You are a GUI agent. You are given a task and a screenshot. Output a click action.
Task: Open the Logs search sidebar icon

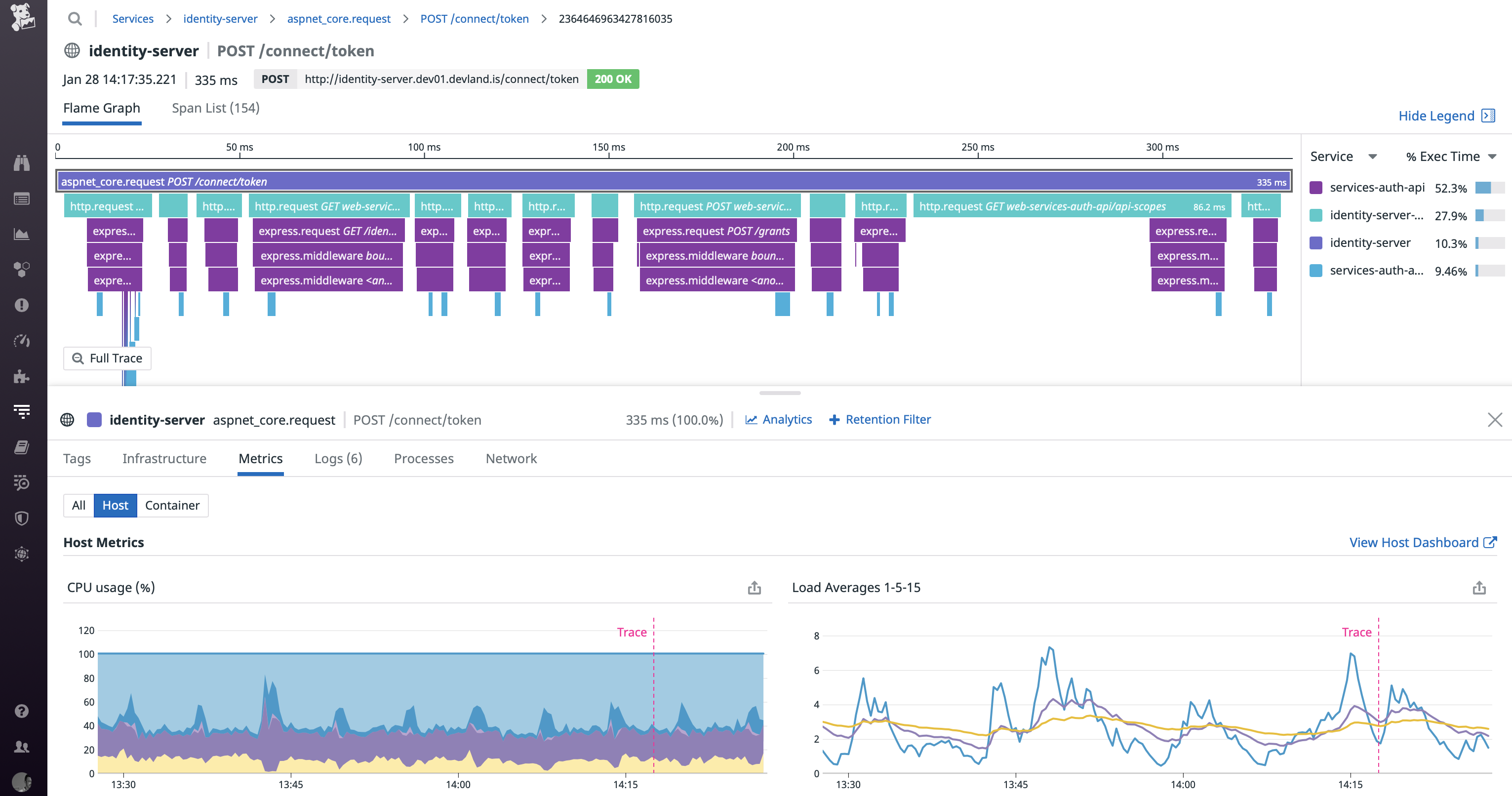click(x=22, y=482)
